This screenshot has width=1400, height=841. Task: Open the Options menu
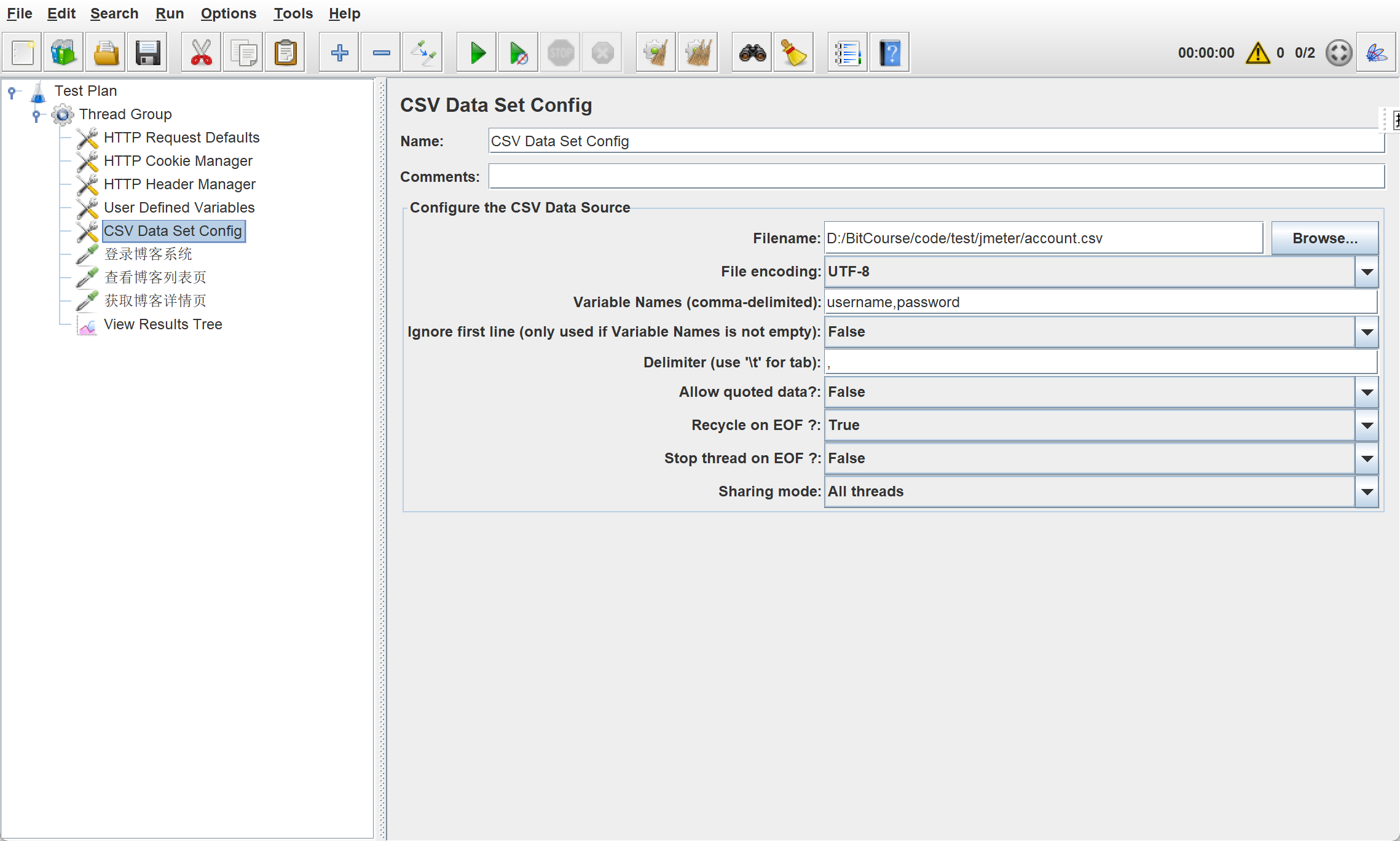click(228, 14)
